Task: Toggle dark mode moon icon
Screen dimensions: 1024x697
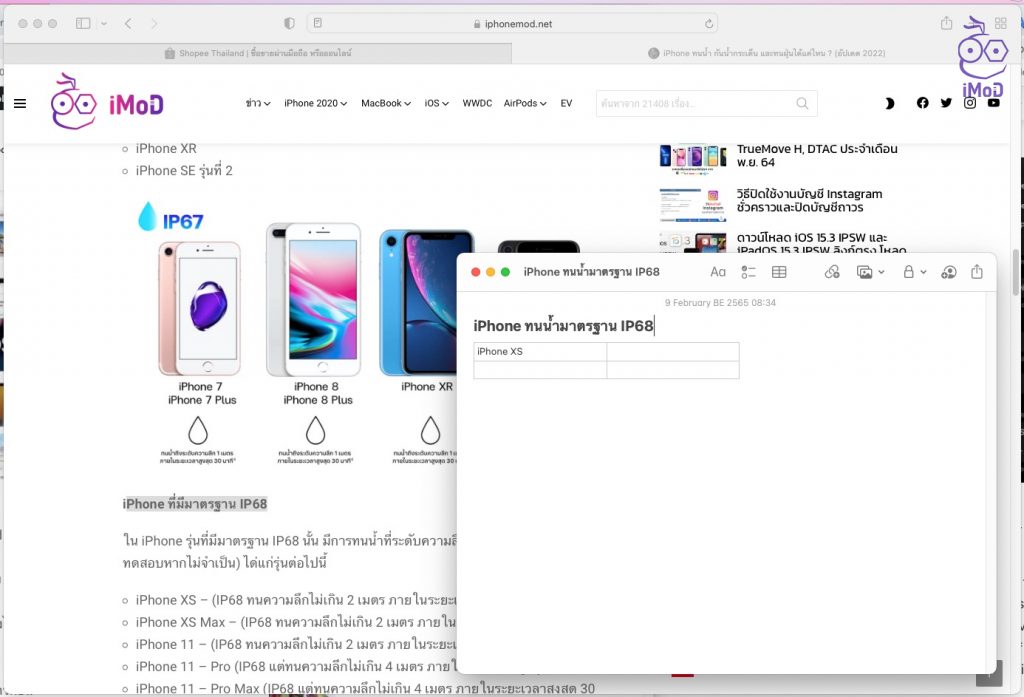Action: click(889, 103)
